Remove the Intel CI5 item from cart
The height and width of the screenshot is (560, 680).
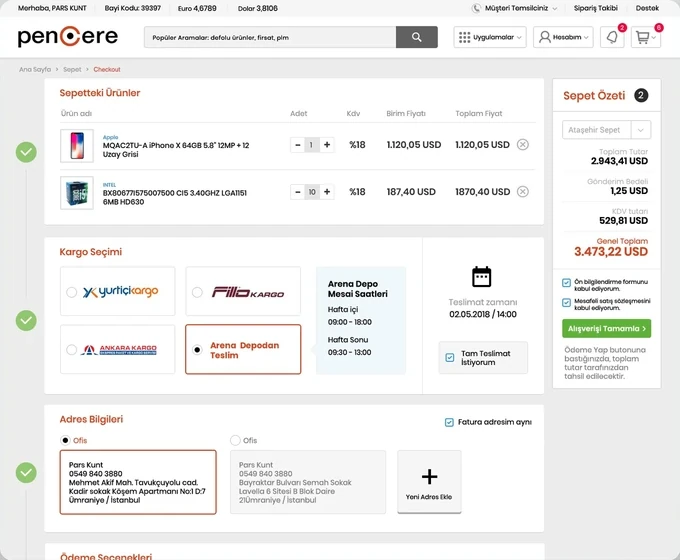[523, 191]
